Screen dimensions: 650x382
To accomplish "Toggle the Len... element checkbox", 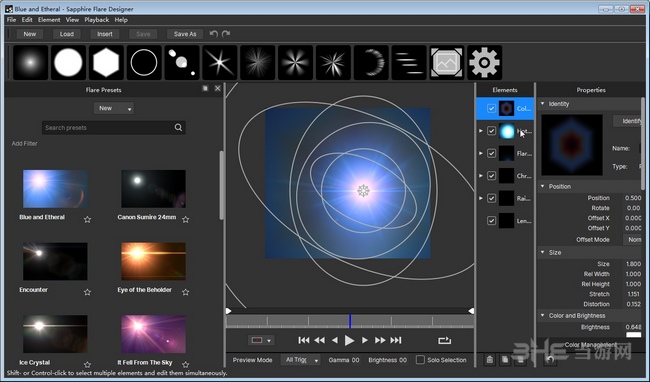I will click(x=491, y=220).
